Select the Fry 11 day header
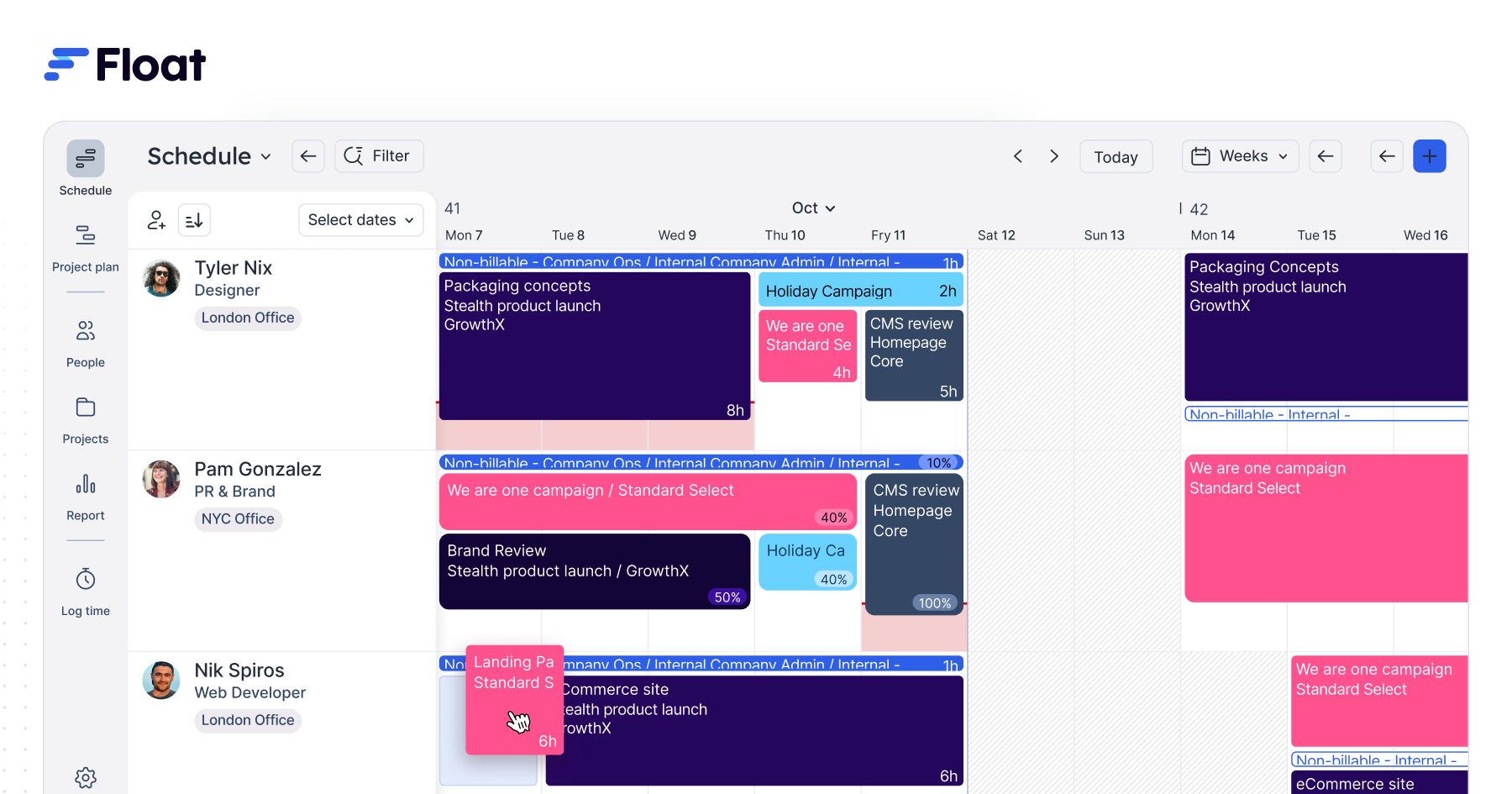The image size is (1512, 794). coord(888,235)
